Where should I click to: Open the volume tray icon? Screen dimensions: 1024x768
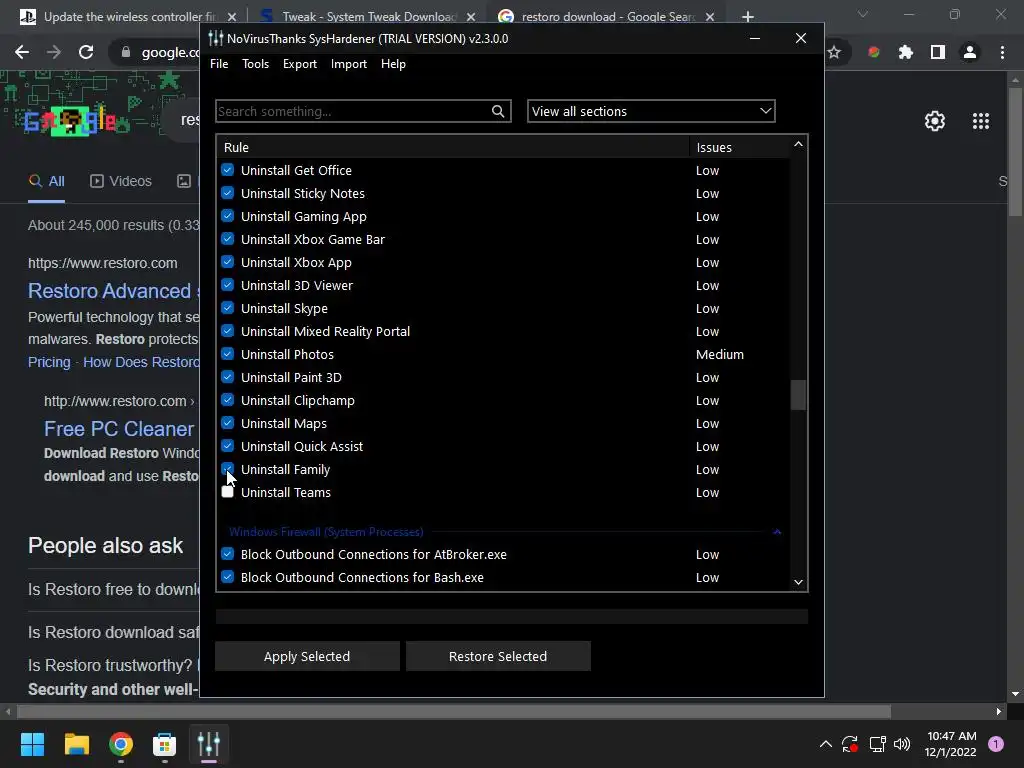click(x=902, y=744)
